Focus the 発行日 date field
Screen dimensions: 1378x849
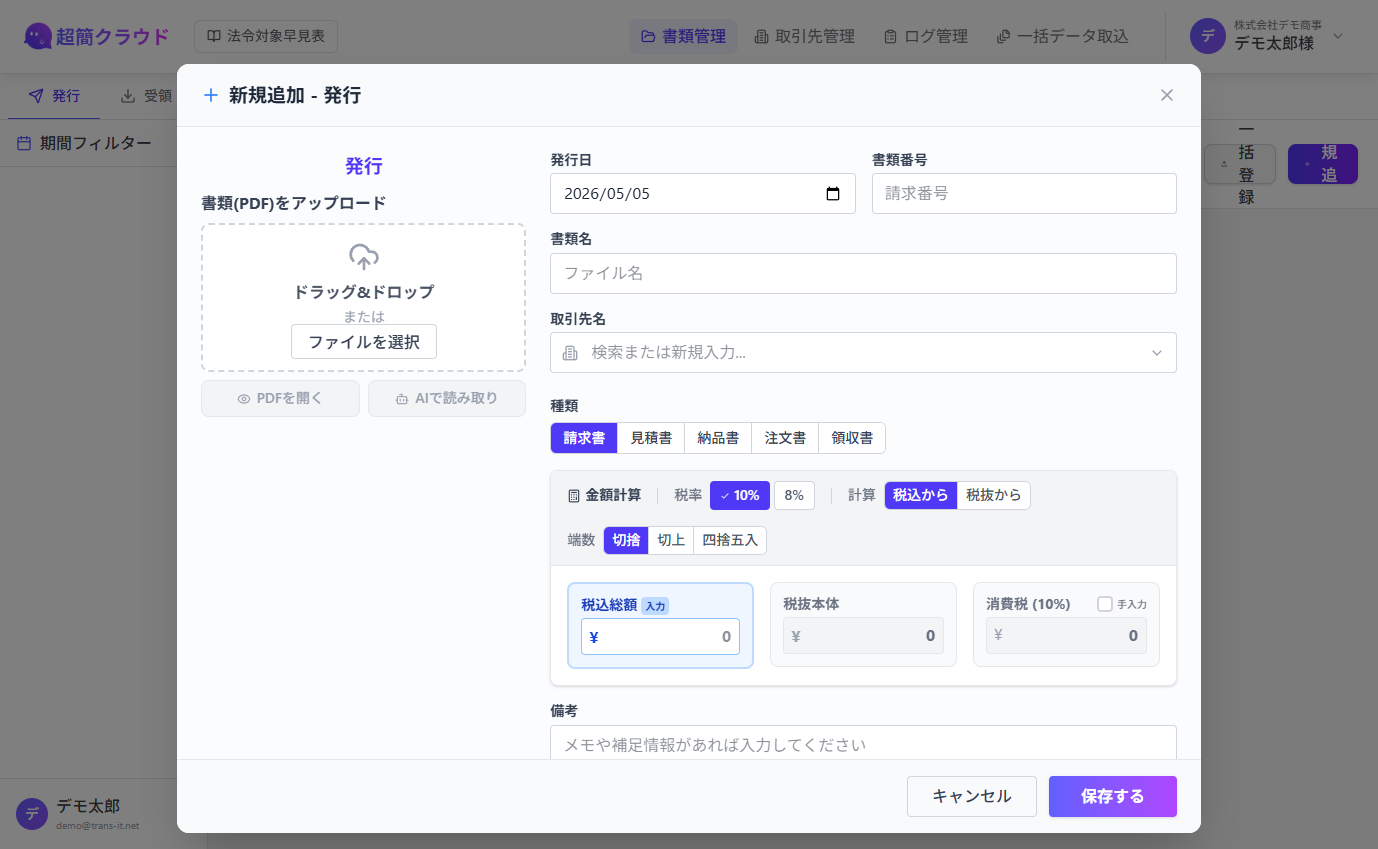[703, 194]
